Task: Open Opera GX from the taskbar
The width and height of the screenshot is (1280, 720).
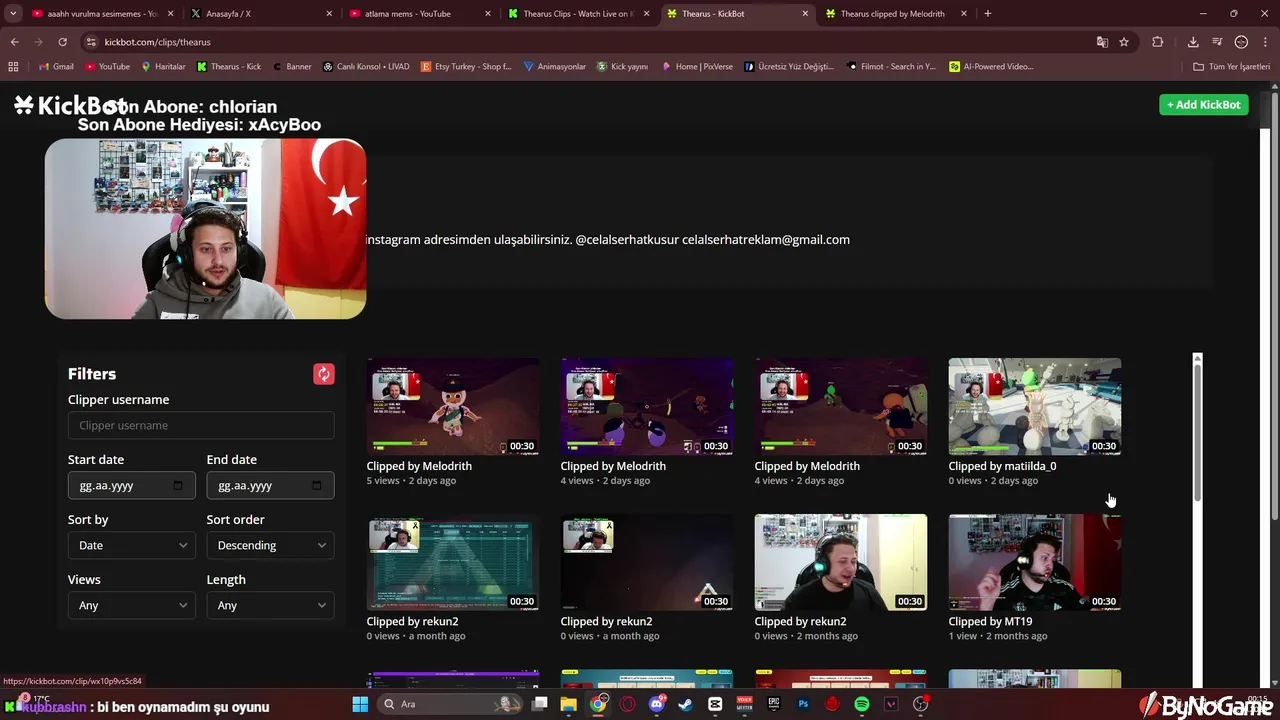Action: pyautogui.click(x=627, y=704)
